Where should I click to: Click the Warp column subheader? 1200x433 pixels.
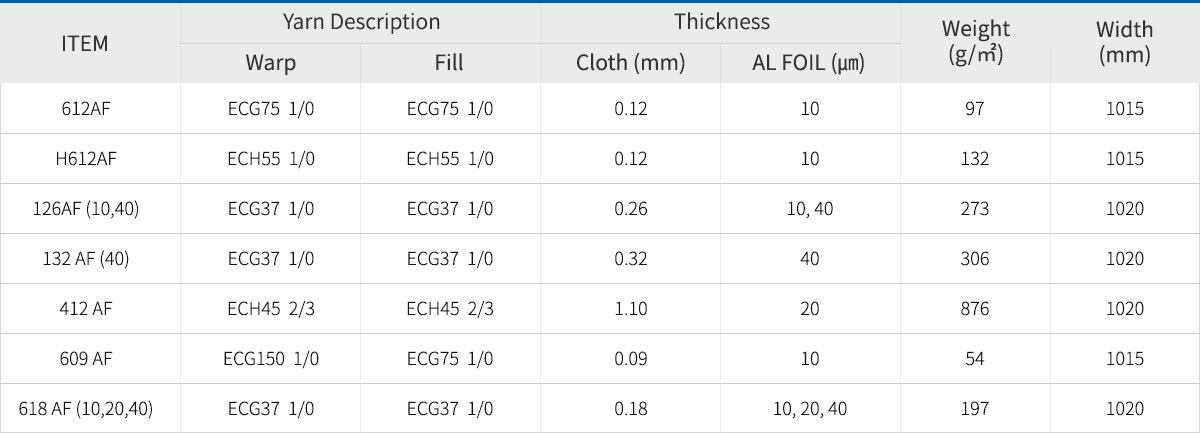[271, 64]
